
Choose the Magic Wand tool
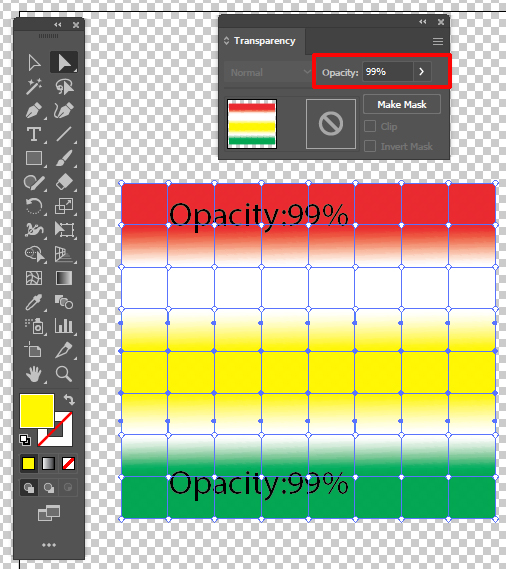(34, 86)
